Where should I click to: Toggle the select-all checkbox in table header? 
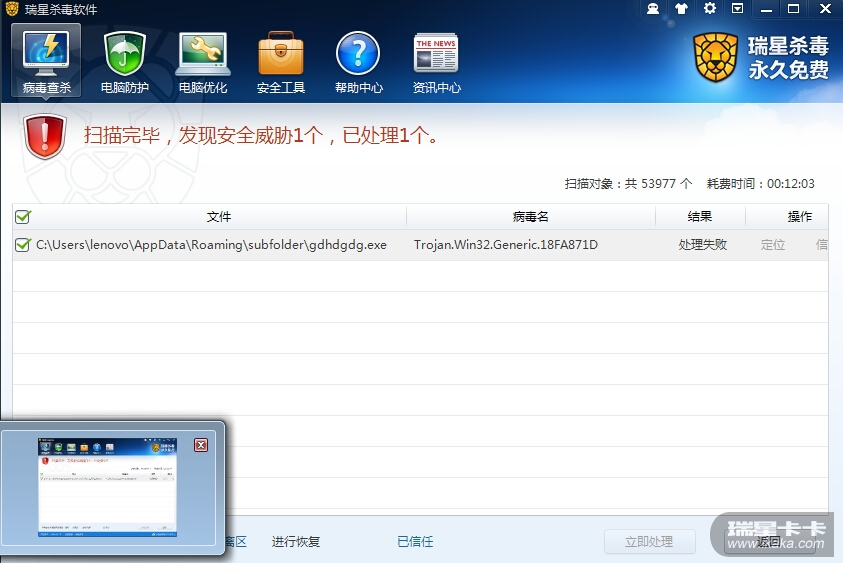coord(23,217)
